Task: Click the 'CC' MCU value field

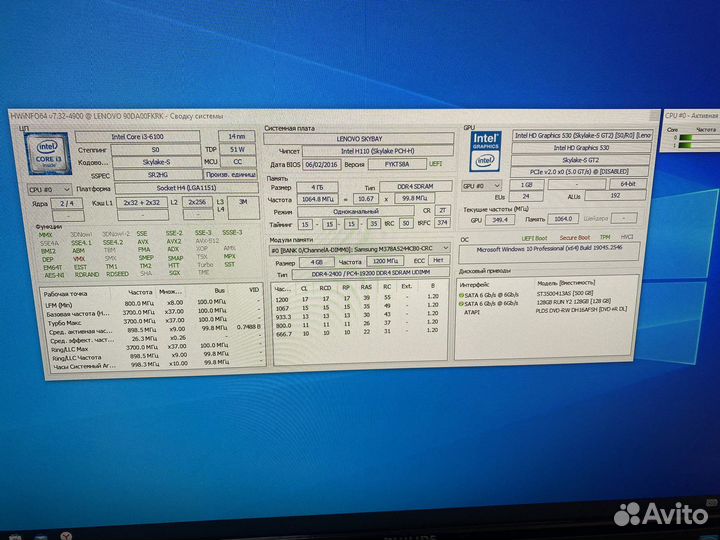Action: point(237,162)
